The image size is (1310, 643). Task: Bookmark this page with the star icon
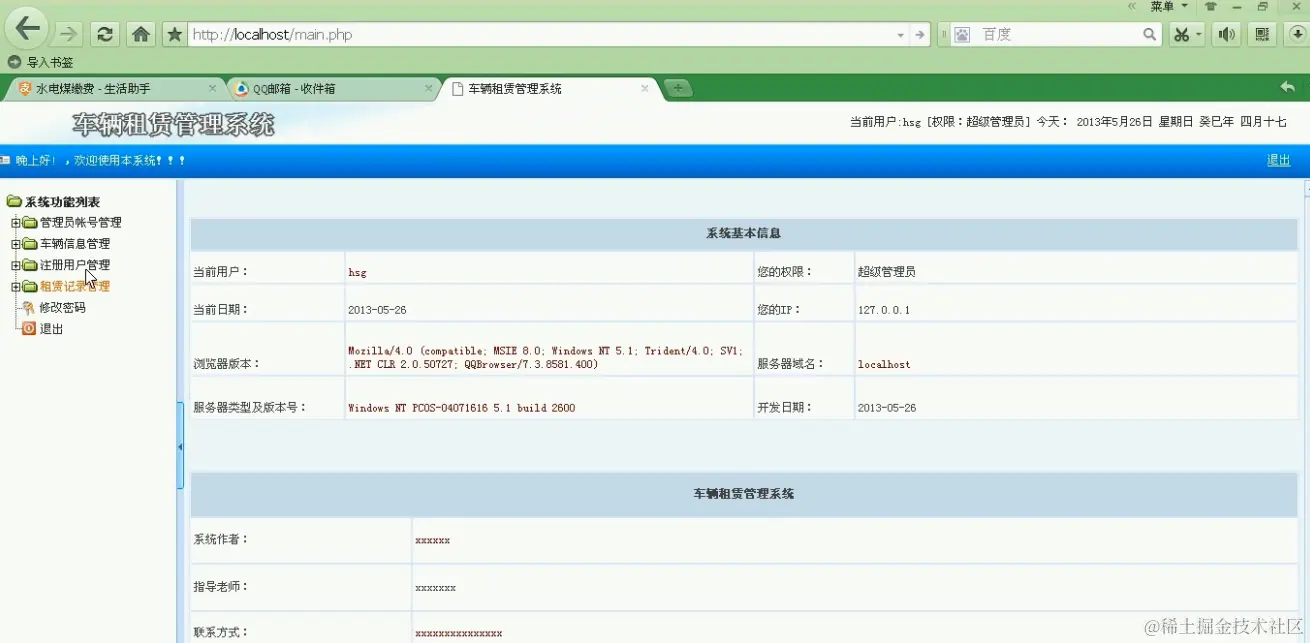click(174, 34)
